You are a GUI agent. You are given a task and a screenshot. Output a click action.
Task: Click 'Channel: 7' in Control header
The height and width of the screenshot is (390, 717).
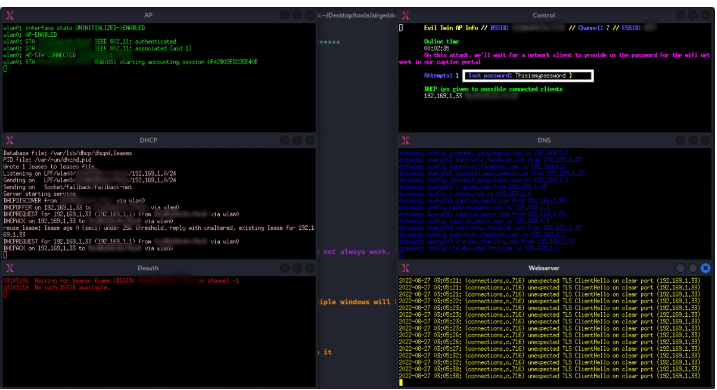pos(593,28)
